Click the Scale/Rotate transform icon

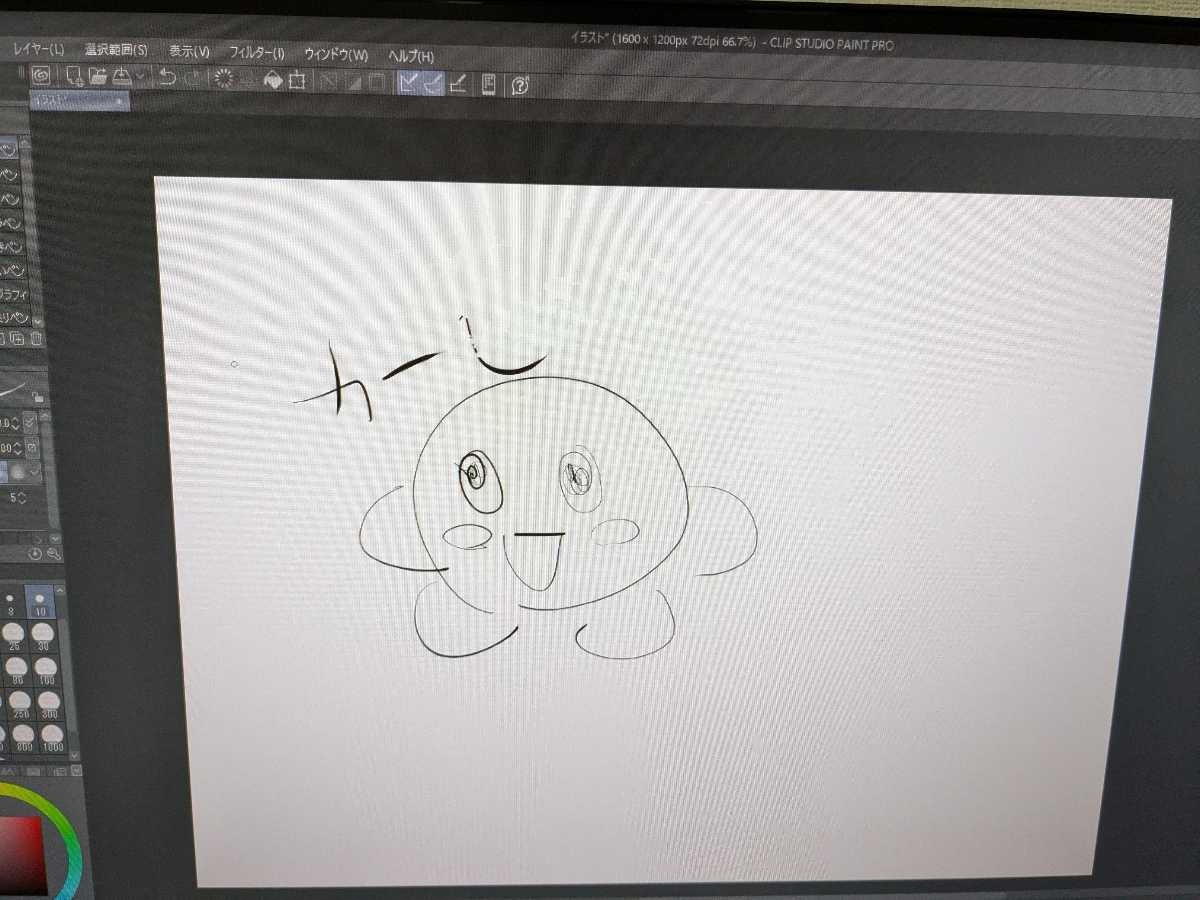(x=297, y=81)
